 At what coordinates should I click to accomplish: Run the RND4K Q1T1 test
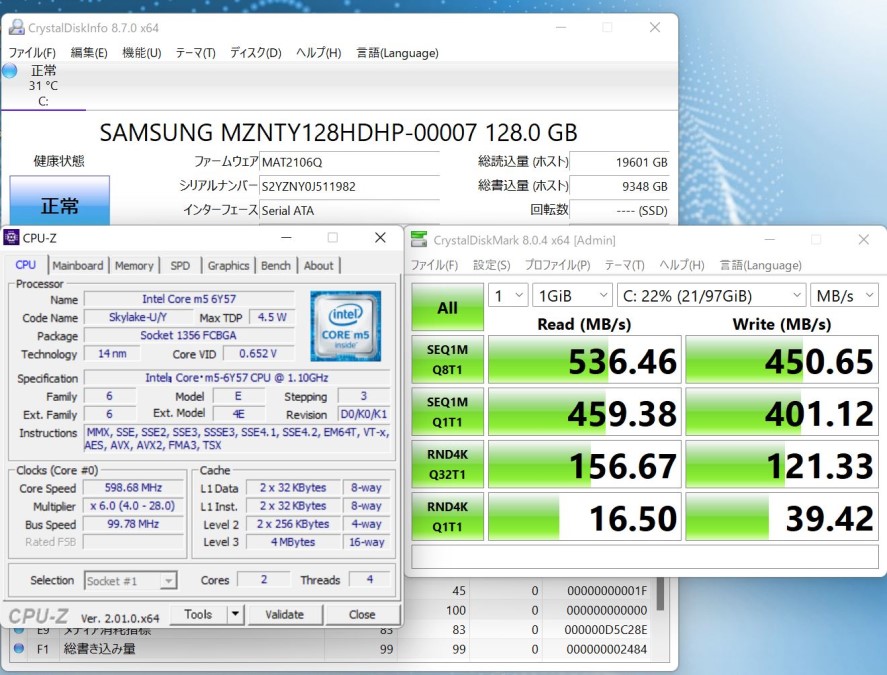447,517
